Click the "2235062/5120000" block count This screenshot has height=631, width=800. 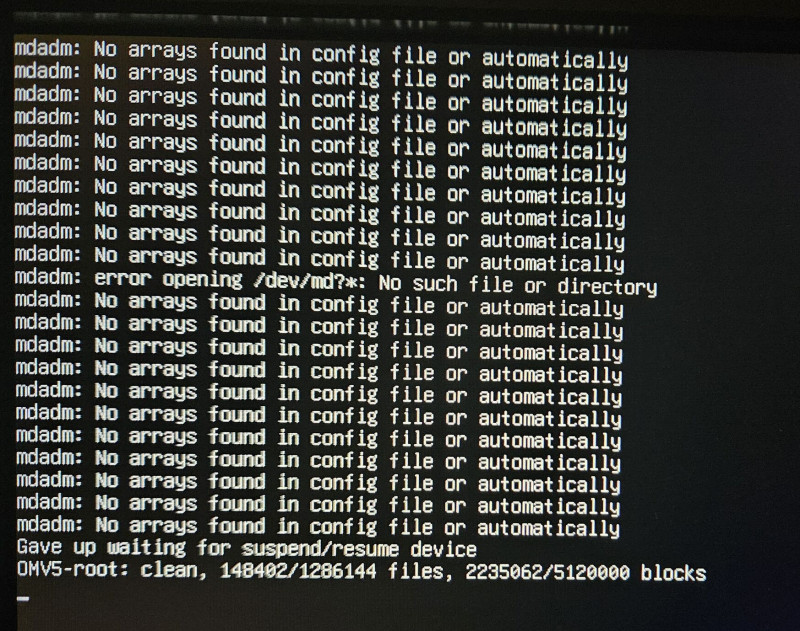coord(547,572)
